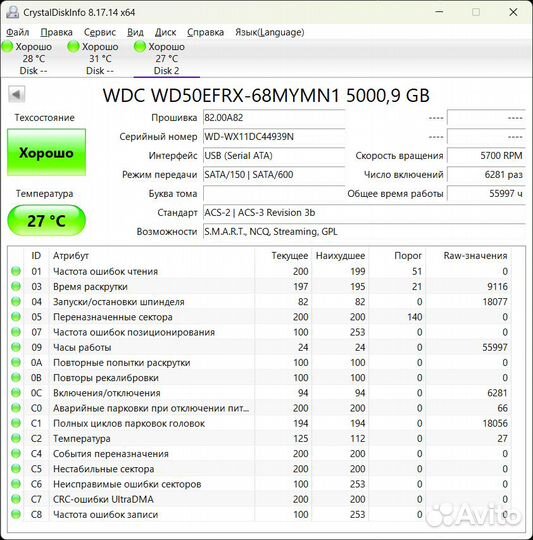This screenshot has height=540, width=533.
Task: Click status dot of C8 Частота ошибок записи
Action: coord(16,514)
